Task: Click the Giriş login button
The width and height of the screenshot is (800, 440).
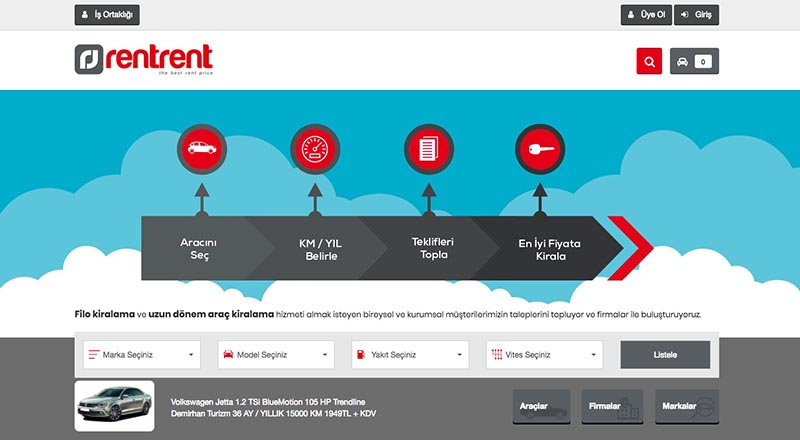Action: (x=697, y=15)
